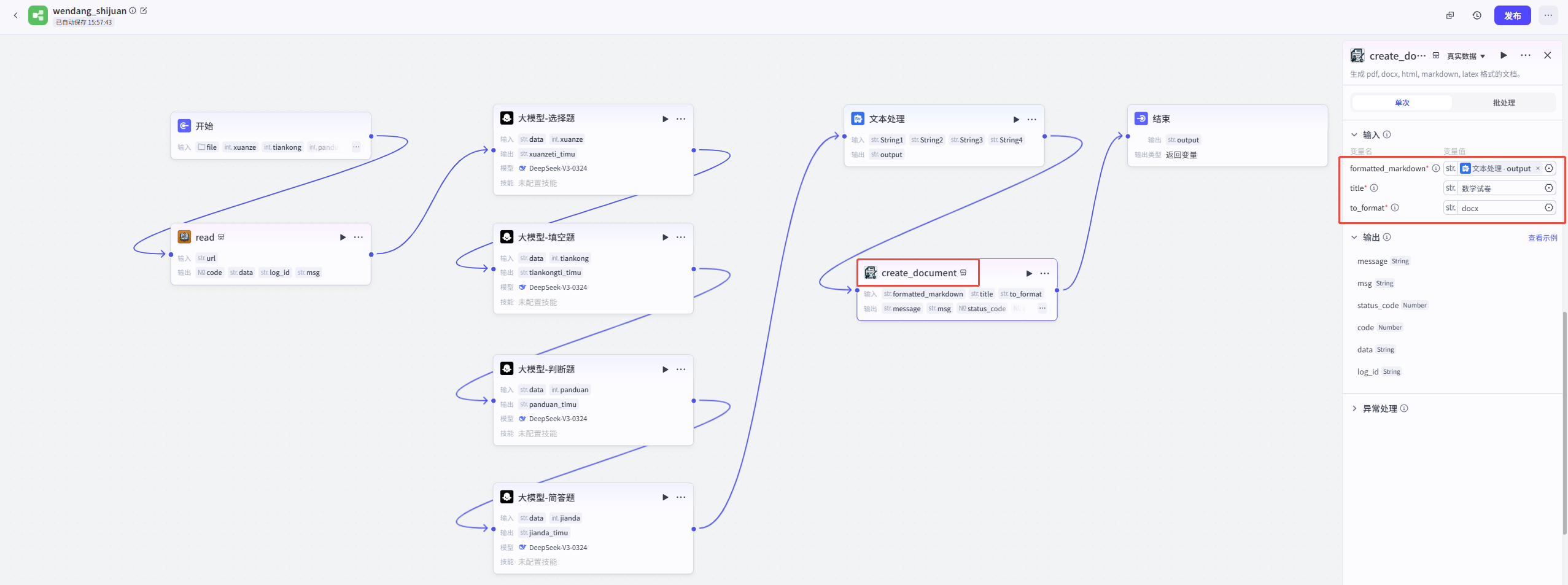Click the title input field 数学试卷
This screenshot has width=1568, height=585.
point(1500,188)
